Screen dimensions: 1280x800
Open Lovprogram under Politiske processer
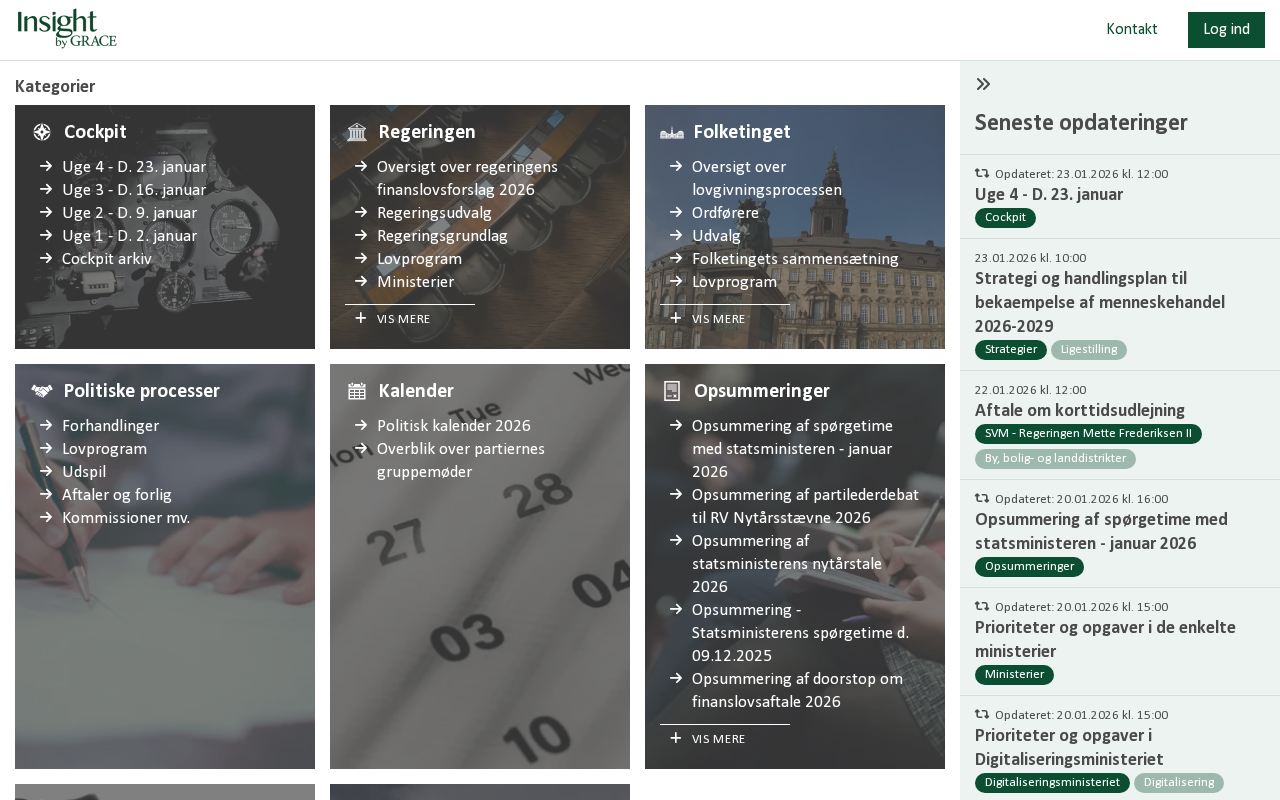(104, 449)
